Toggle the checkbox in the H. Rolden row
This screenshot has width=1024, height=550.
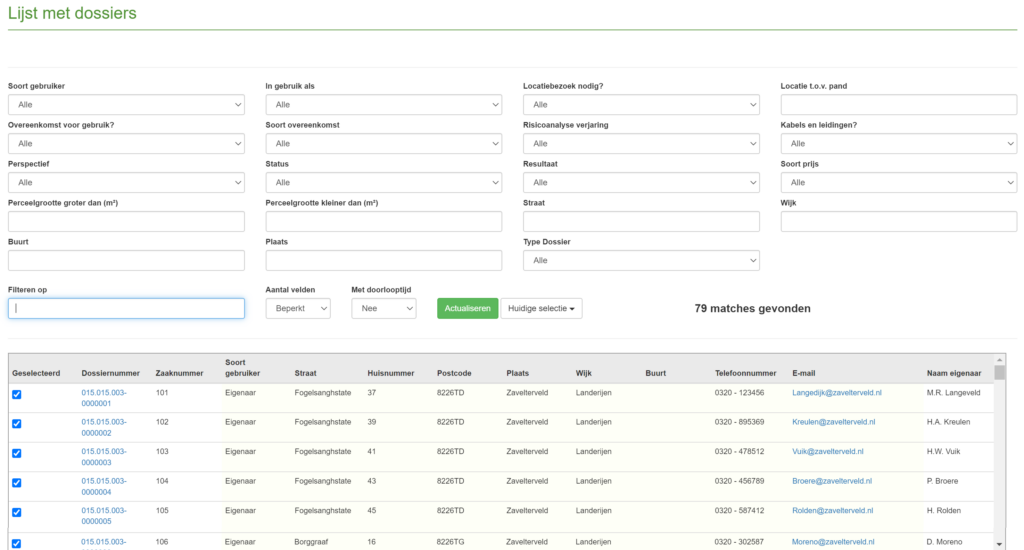[x=16, y=512]
